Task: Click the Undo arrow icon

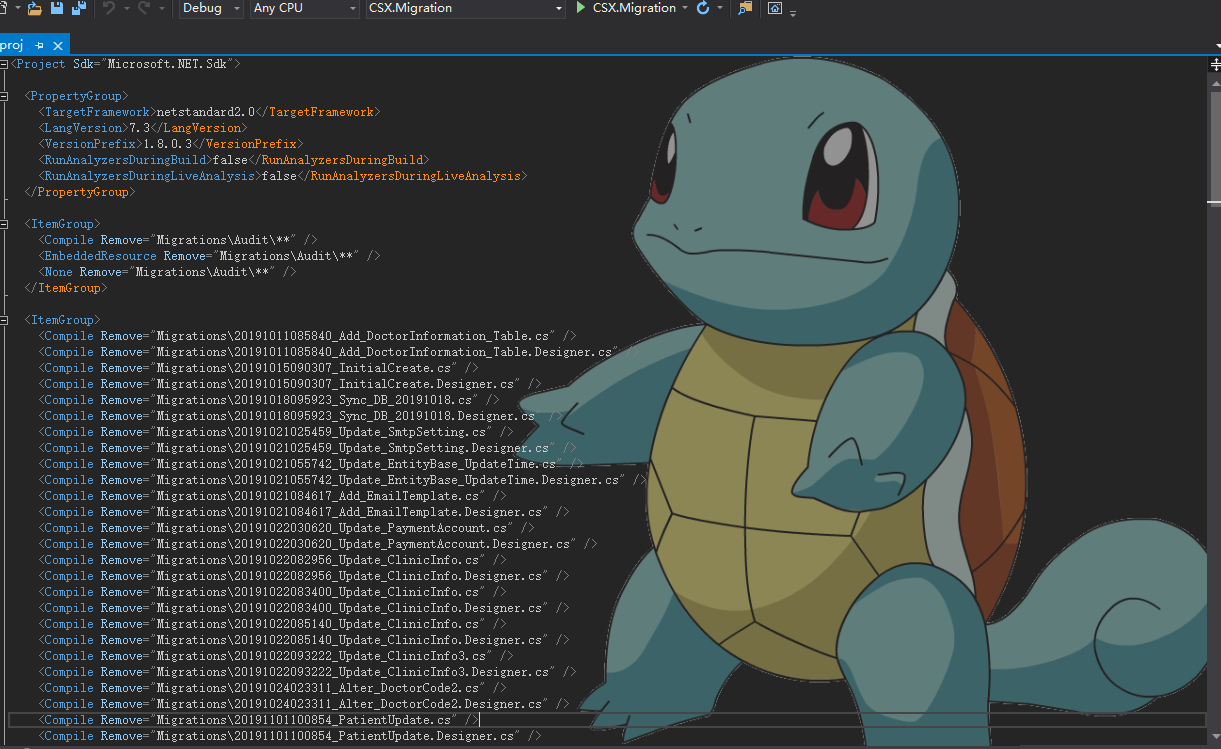Action: coord(109,8)
